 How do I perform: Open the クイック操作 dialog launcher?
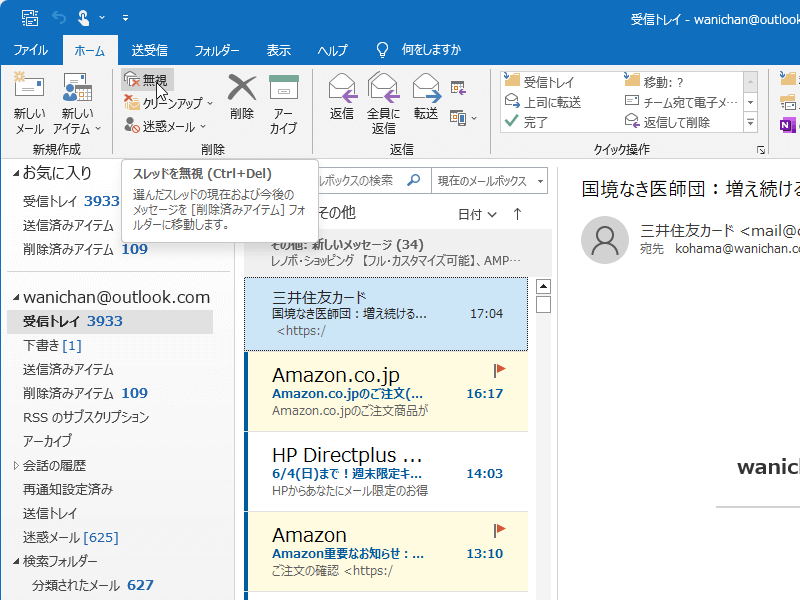click(761, 149)
